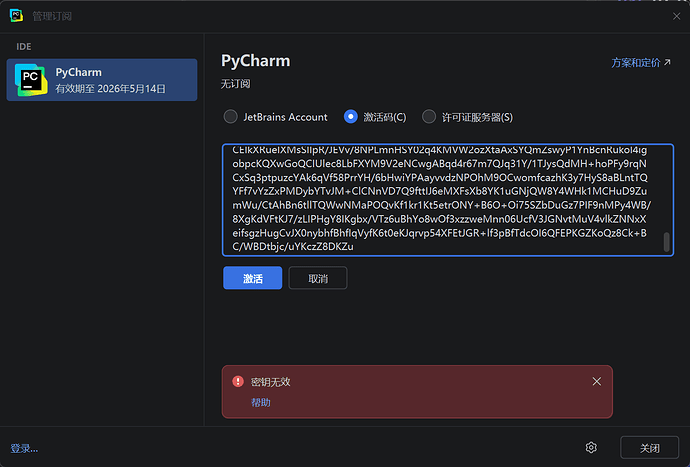Click inside the activation code text area

click(x=448, y=200)
